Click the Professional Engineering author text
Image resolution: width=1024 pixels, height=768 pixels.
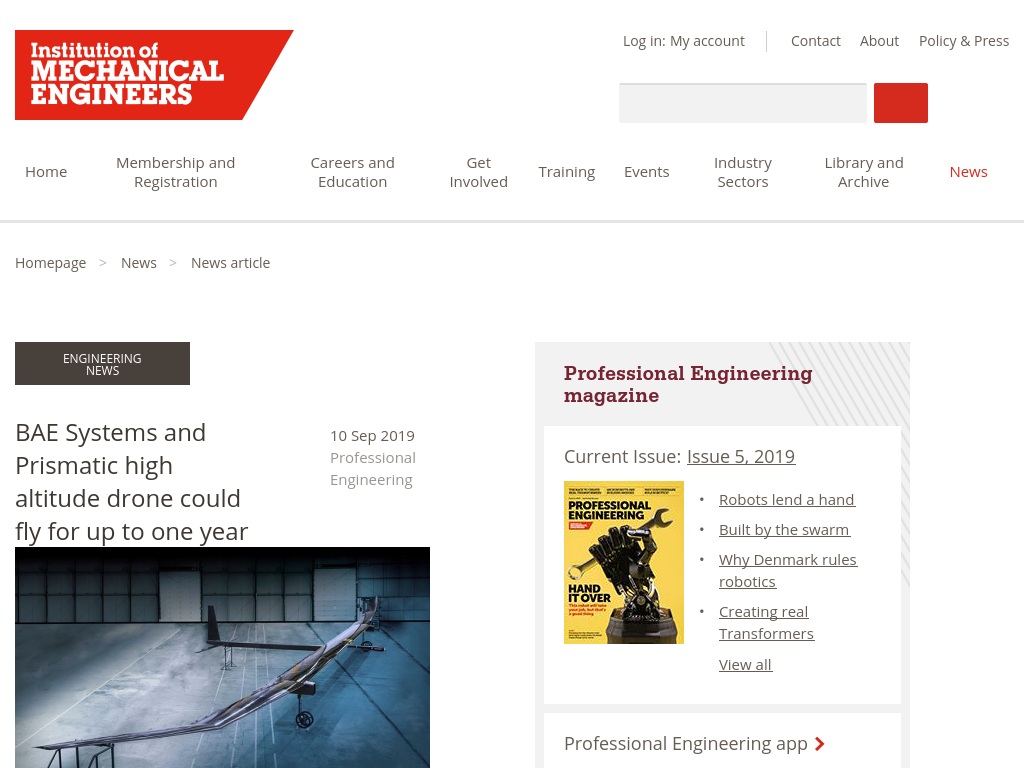[x=372, y=469]
